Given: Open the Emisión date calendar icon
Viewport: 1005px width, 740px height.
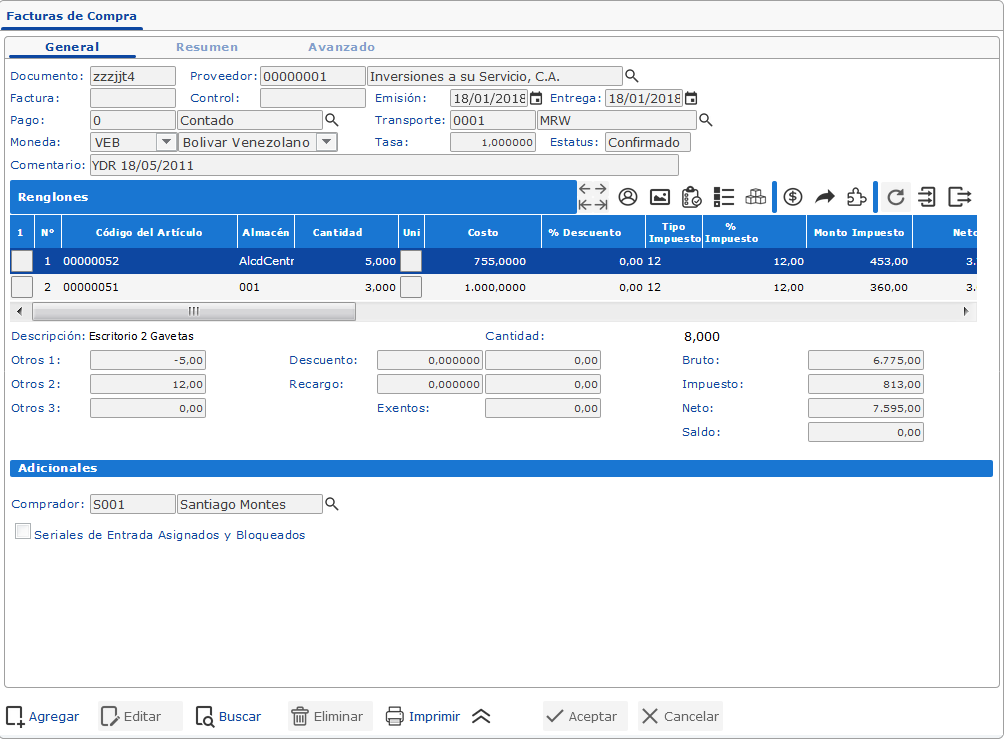Looking at the screenshot, I should coord(536,98).
